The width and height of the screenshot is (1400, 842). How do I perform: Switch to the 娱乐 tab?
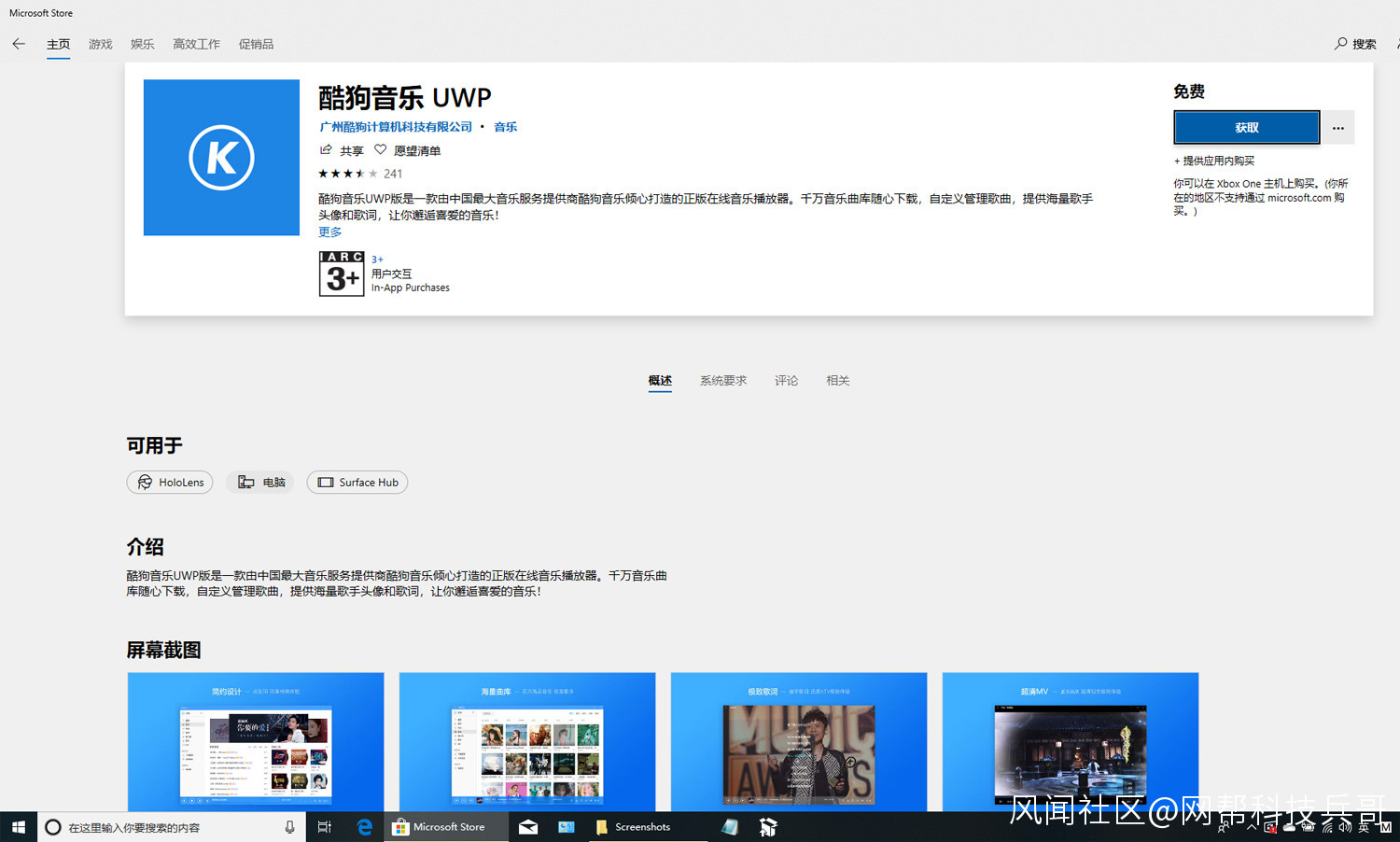(143, 44)
